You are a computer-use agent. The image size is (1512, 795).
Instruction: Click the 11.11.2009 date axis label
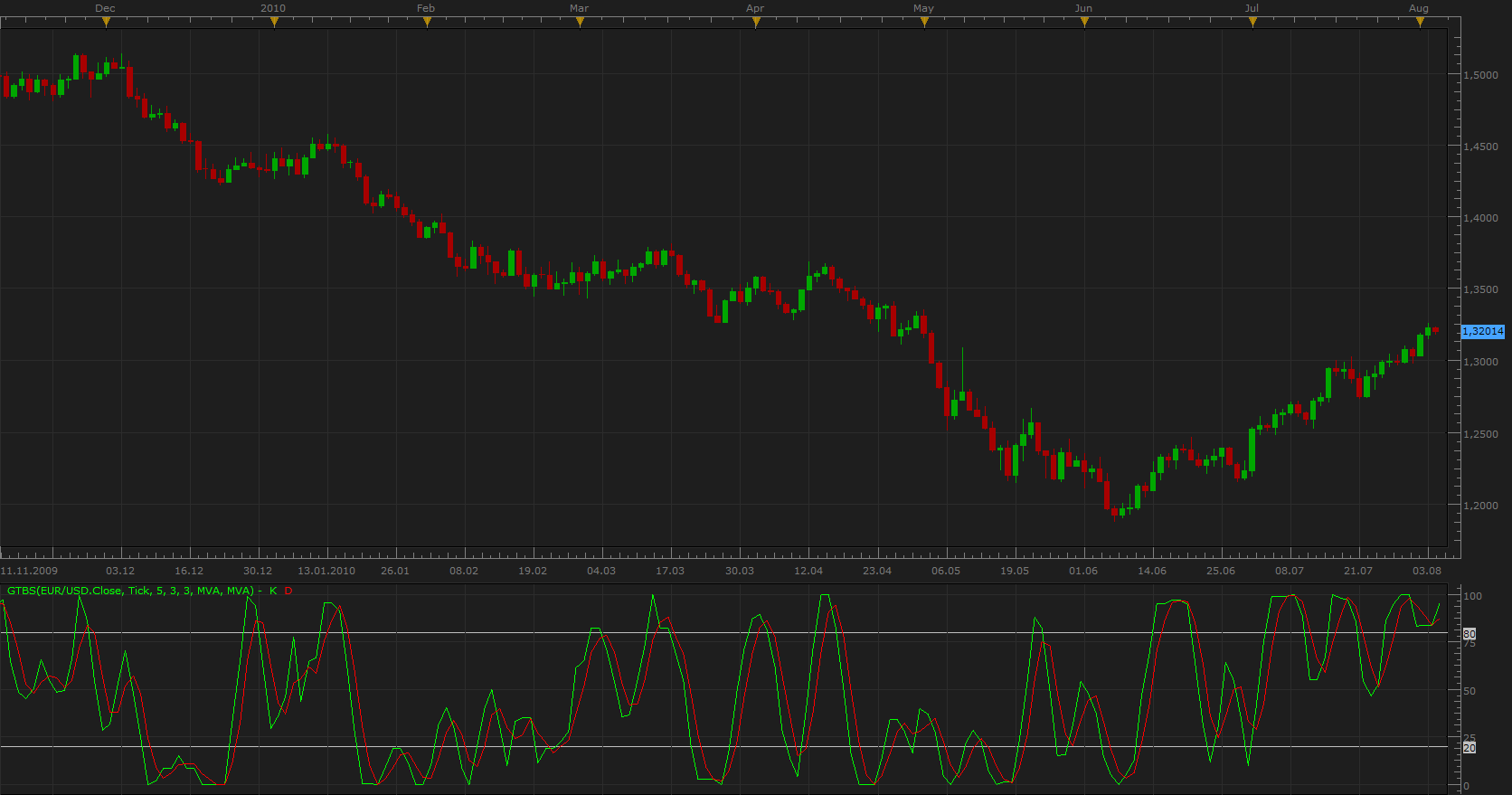tap(29, 571)
